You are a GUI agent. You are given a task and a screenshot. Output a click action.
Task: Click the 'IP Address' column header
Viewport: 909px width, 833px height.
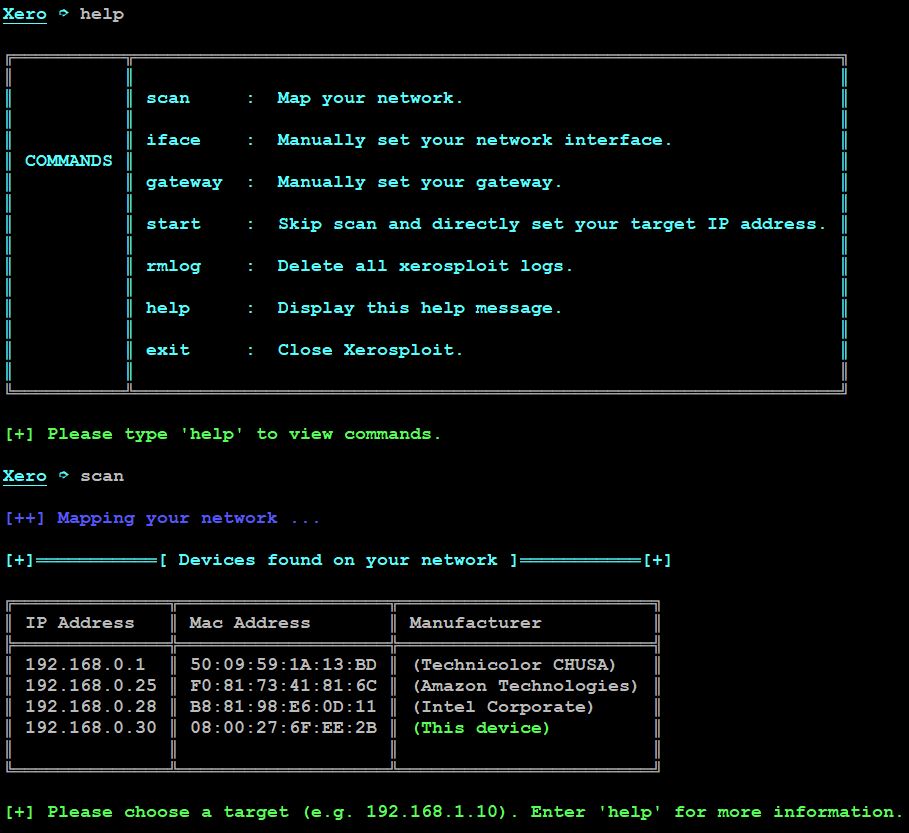[80, 623]
